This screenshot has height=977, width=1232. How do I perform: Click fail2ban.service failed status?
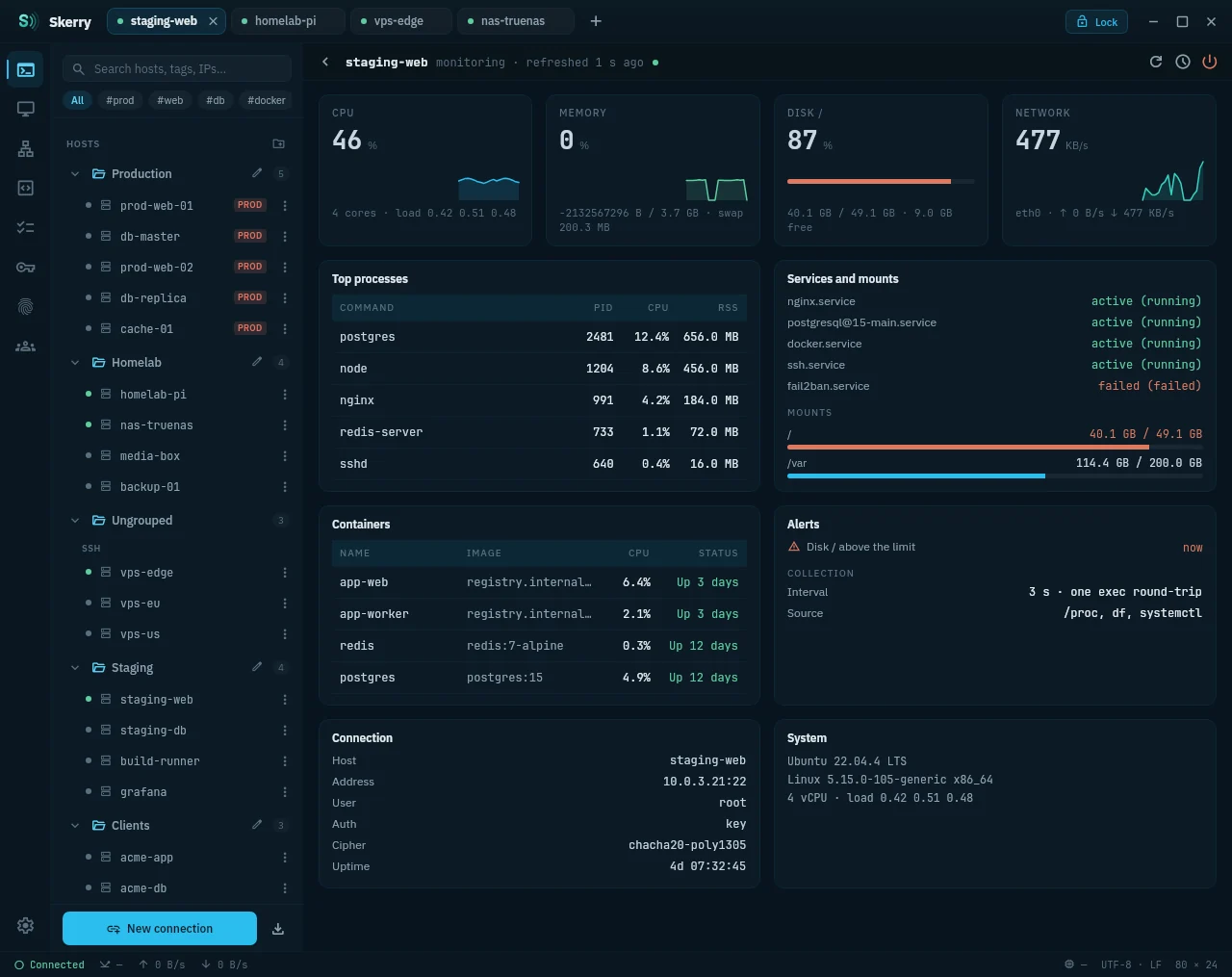(x=1150, y=385)
